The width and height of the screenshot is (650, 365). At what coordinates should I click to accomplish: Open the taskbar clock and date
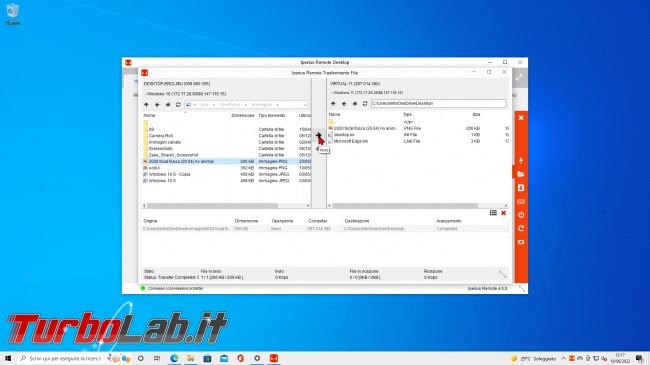point(620,358)
